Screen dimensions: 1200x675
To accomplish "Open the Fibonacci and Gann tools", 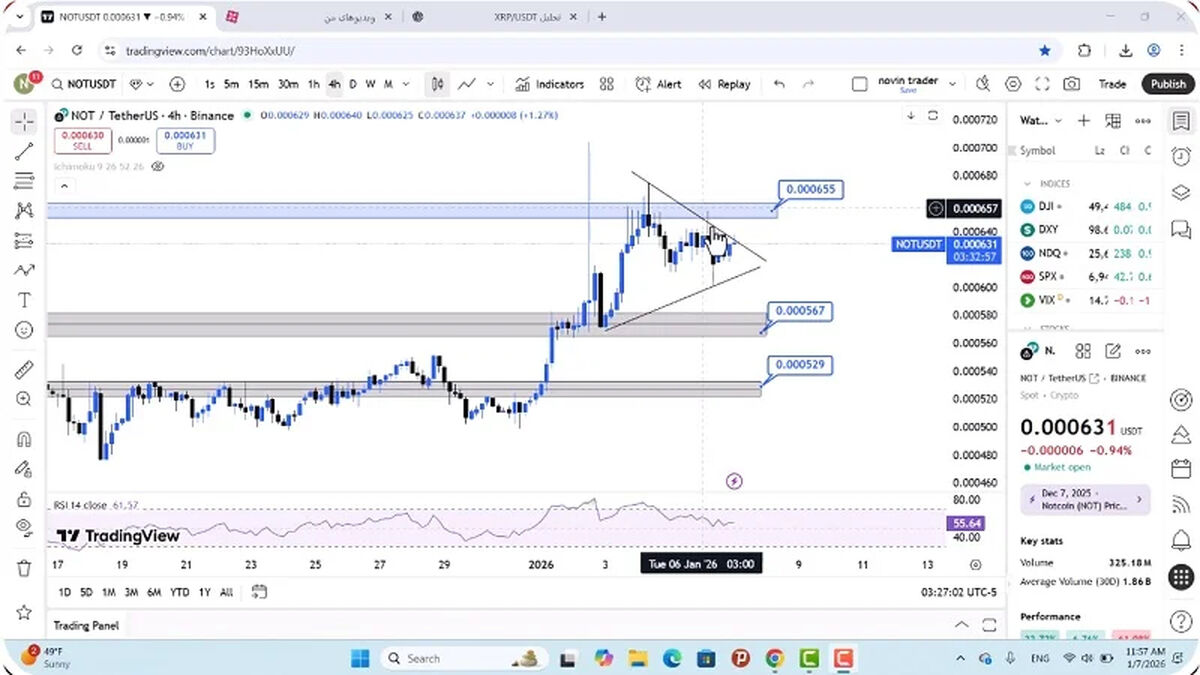I will pos(24,181).
